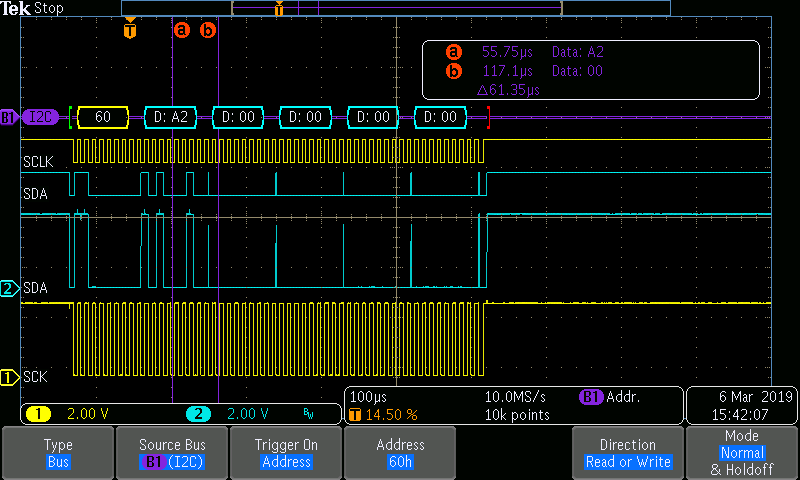
Task: Click the channel 2 SDA ground marker
Action: tap(10, 288)
